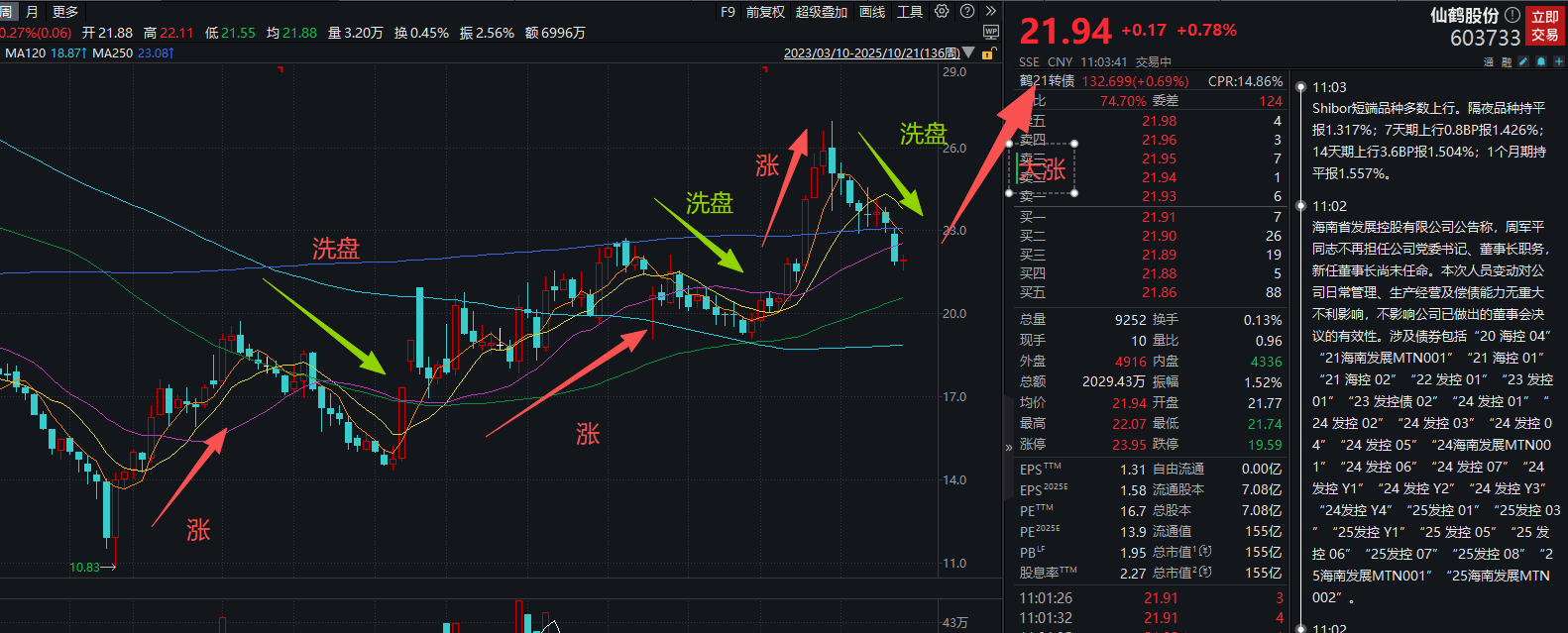
Task: Click the 股息率 TTM value 2.27
Action: click(x=1133, y=573)
